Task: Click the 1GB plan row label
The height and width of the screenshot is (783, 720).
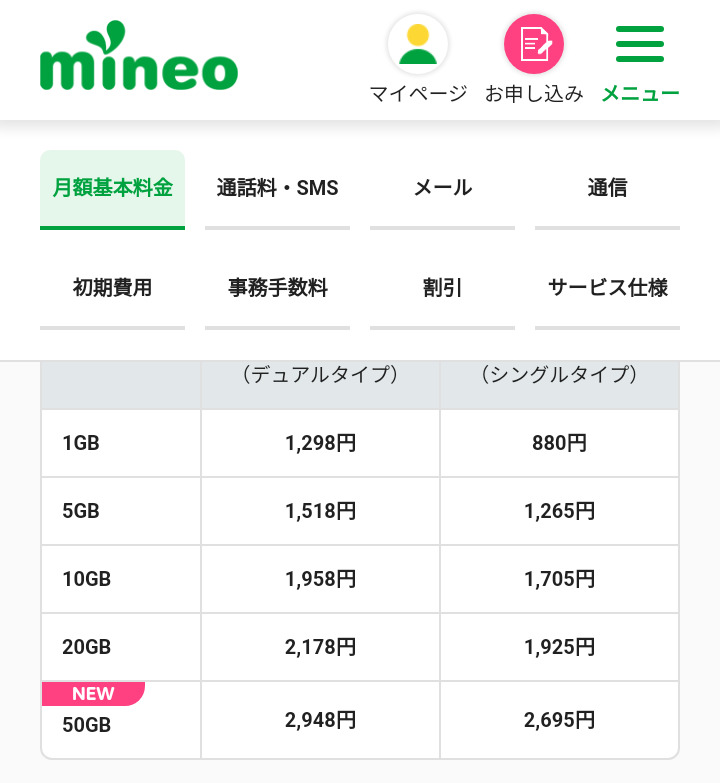Action: [x=81, y=443]
